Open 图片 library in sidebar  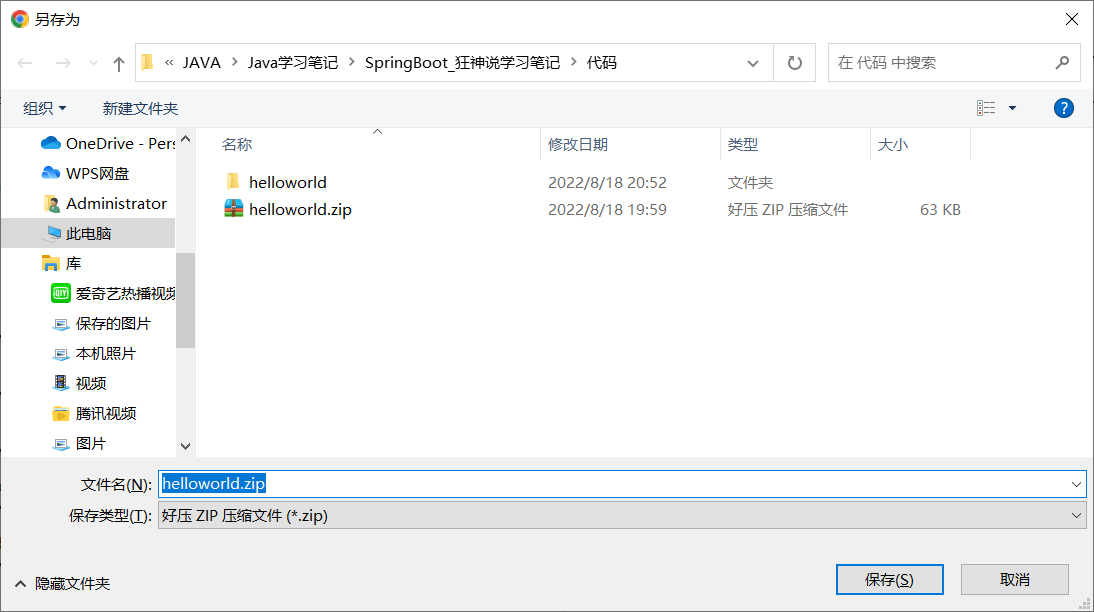(80, 443)
